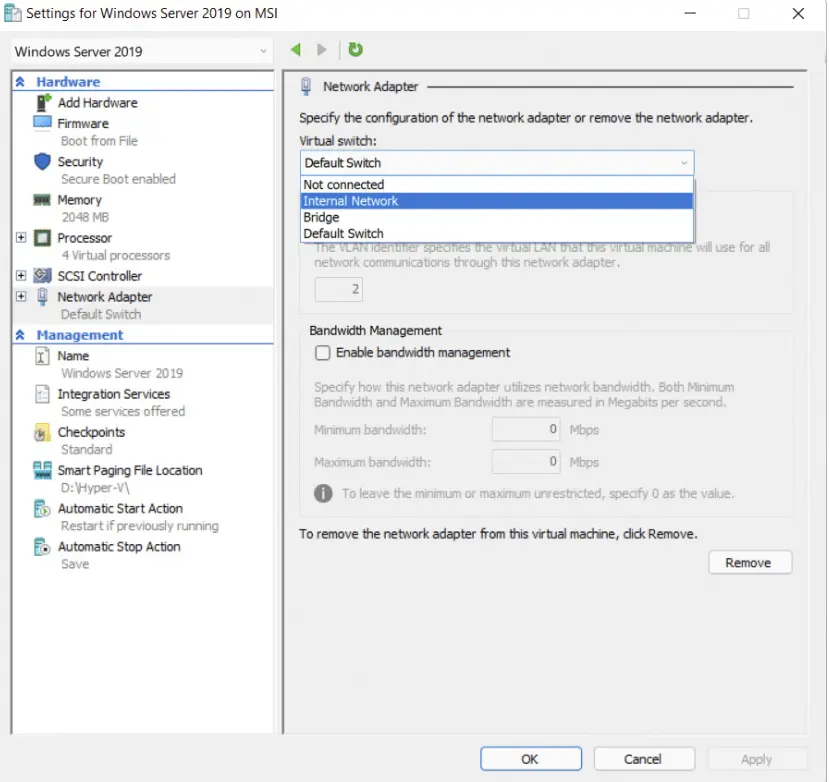Expand the Processor tree node
Screen dimensions: 829x782
click(21, 238)
